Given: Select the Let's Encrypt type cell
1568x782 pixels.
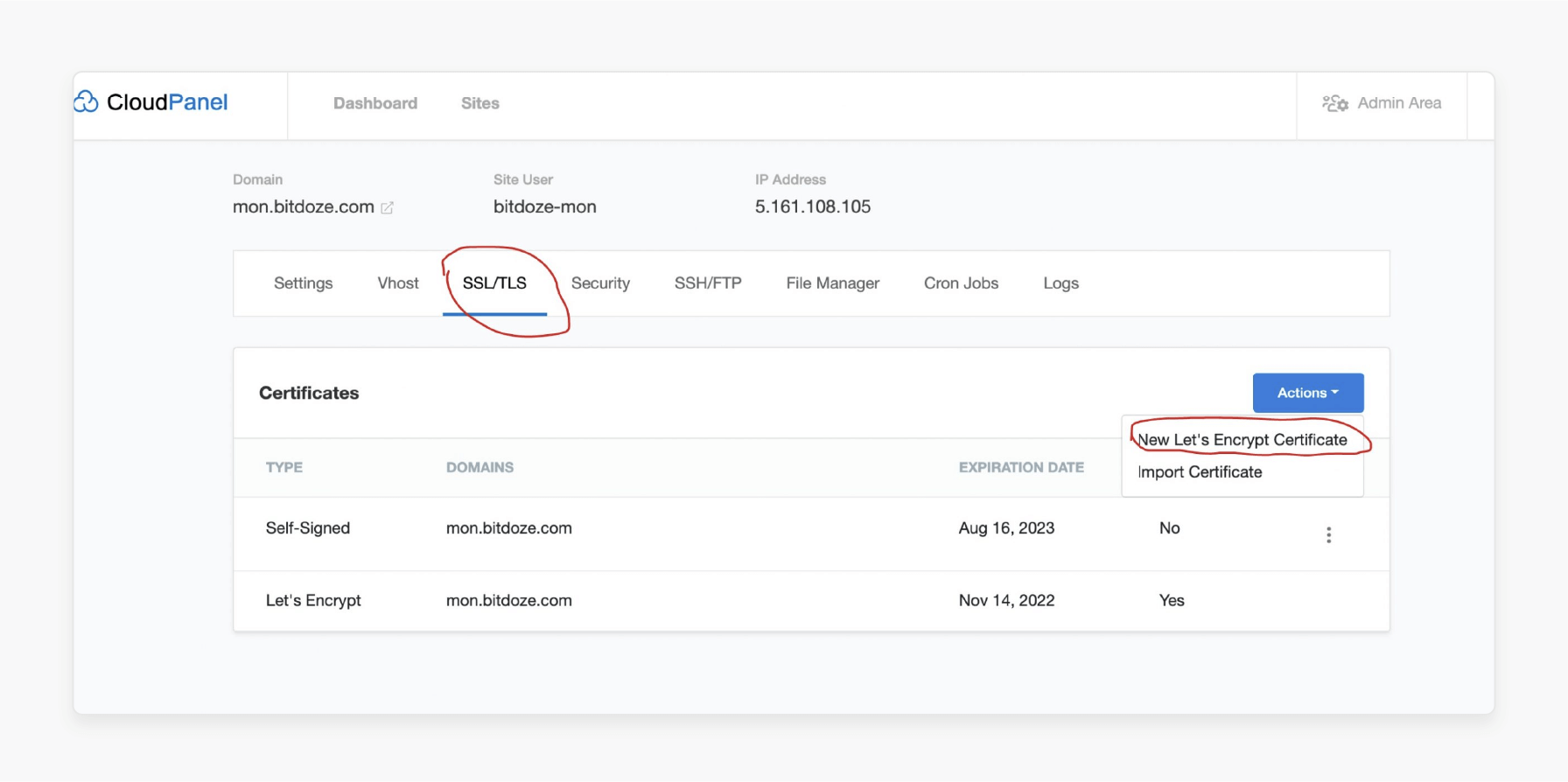Looking at the screenshot, I should (313, 601).
